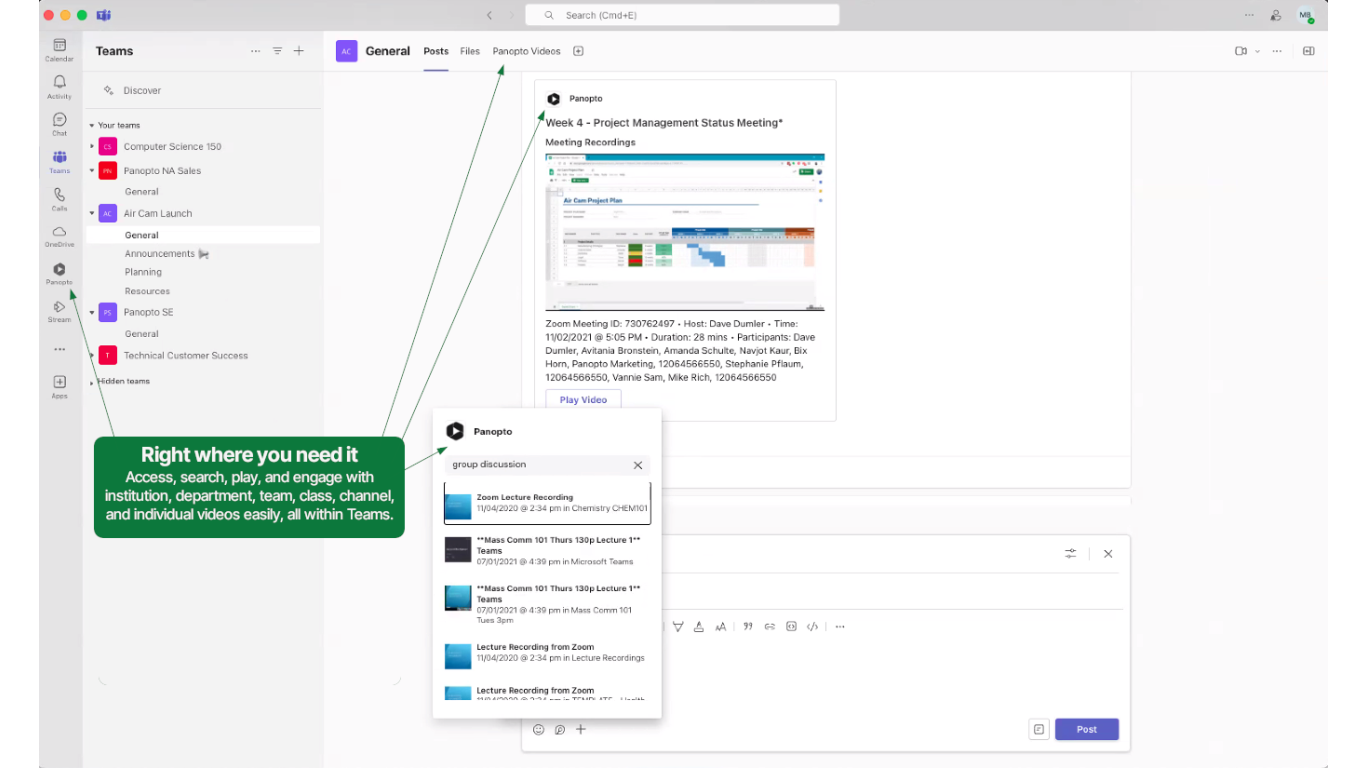The image size is (1366, 768).
Task: Collapse the Panopto SE team
Action: pyautogui.click(x=92, y=313)
